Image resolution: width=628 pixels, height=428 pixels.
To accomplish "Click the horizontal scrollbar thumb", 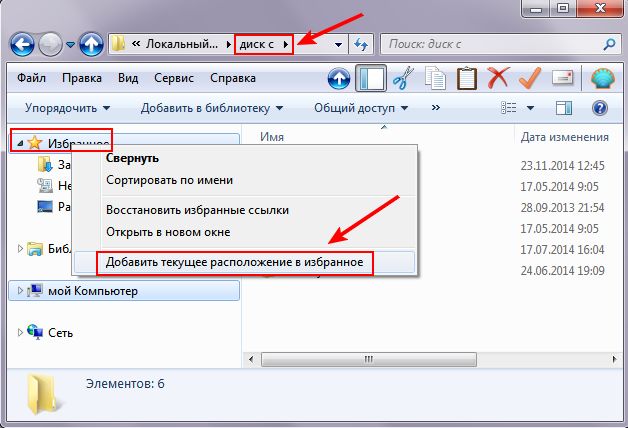I will [369, 359].
